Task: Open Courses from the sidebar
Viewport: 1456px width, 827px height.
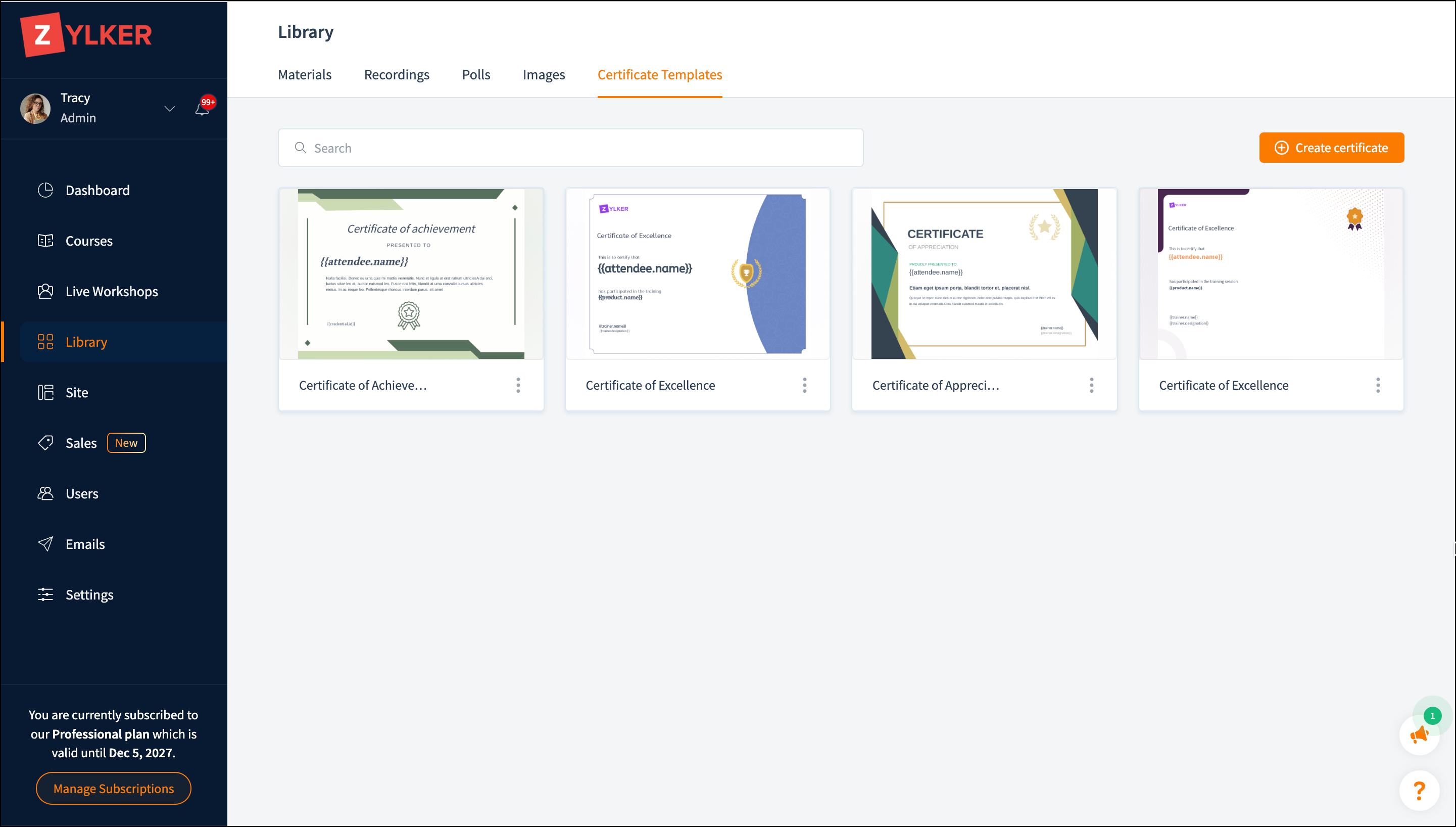Action: tap(88, 241)
